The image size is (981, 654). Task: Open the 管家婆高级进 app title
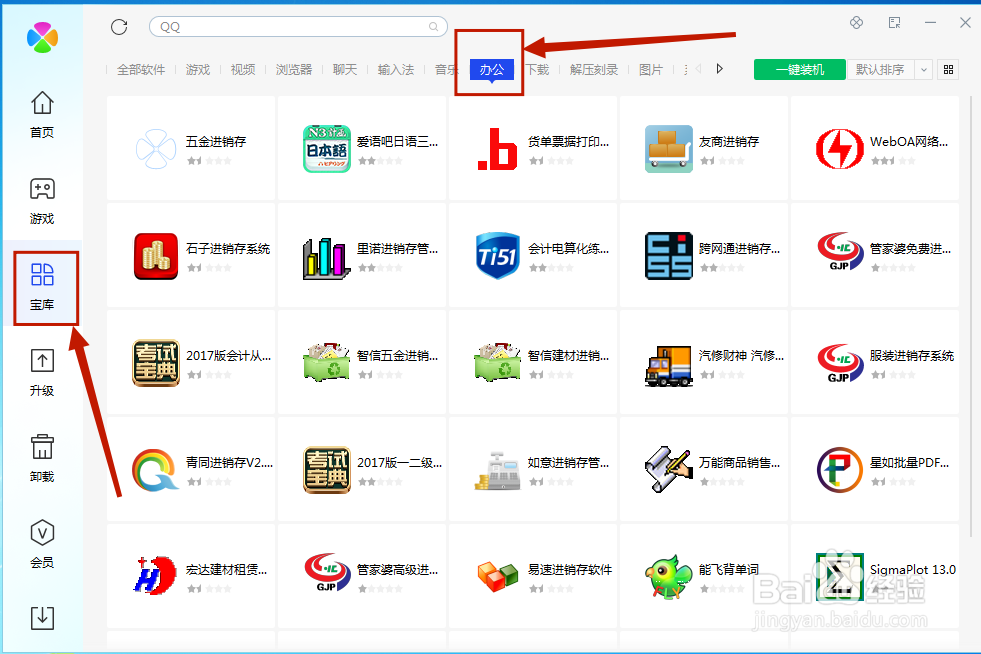tap(397, 570)
